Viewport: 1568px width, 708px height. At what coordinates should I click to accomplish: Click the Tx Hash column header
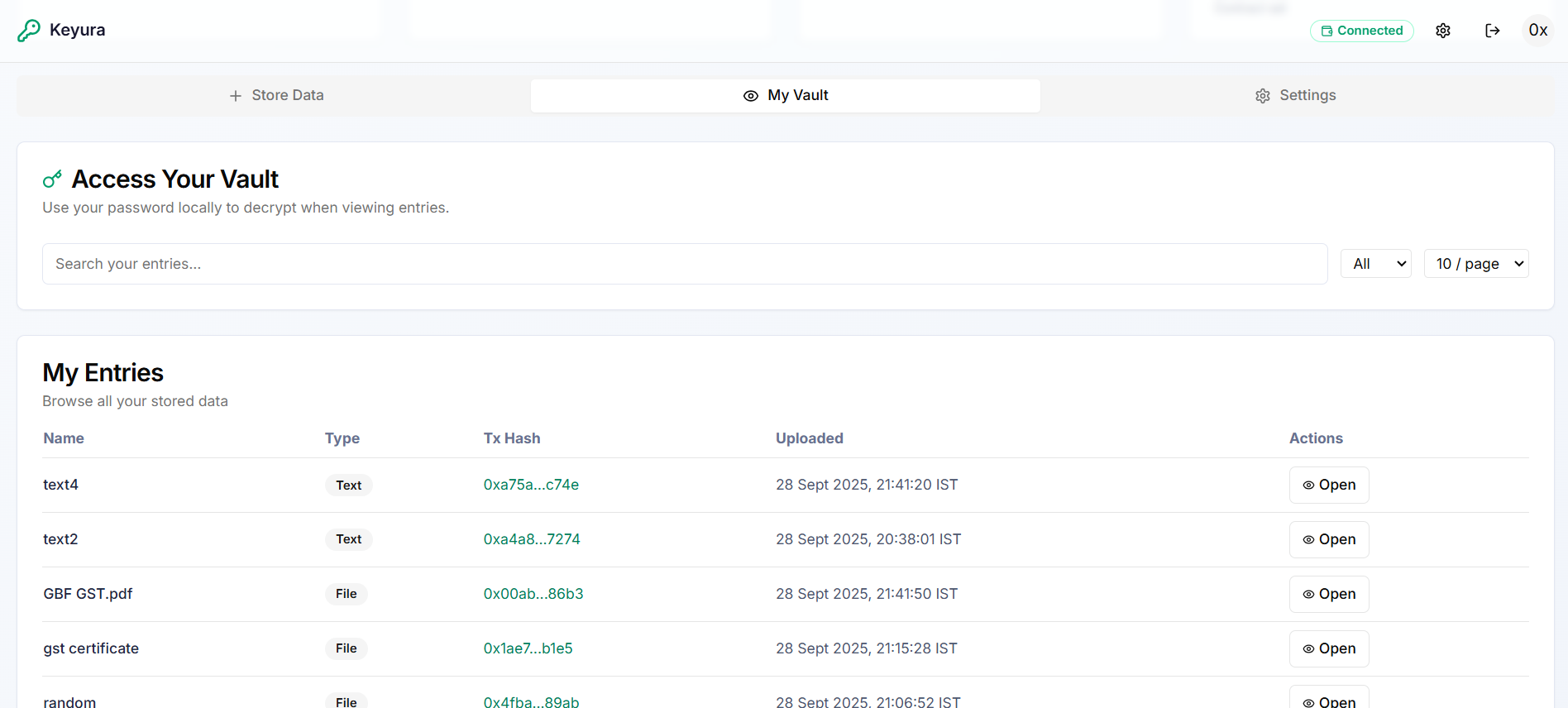512,438
